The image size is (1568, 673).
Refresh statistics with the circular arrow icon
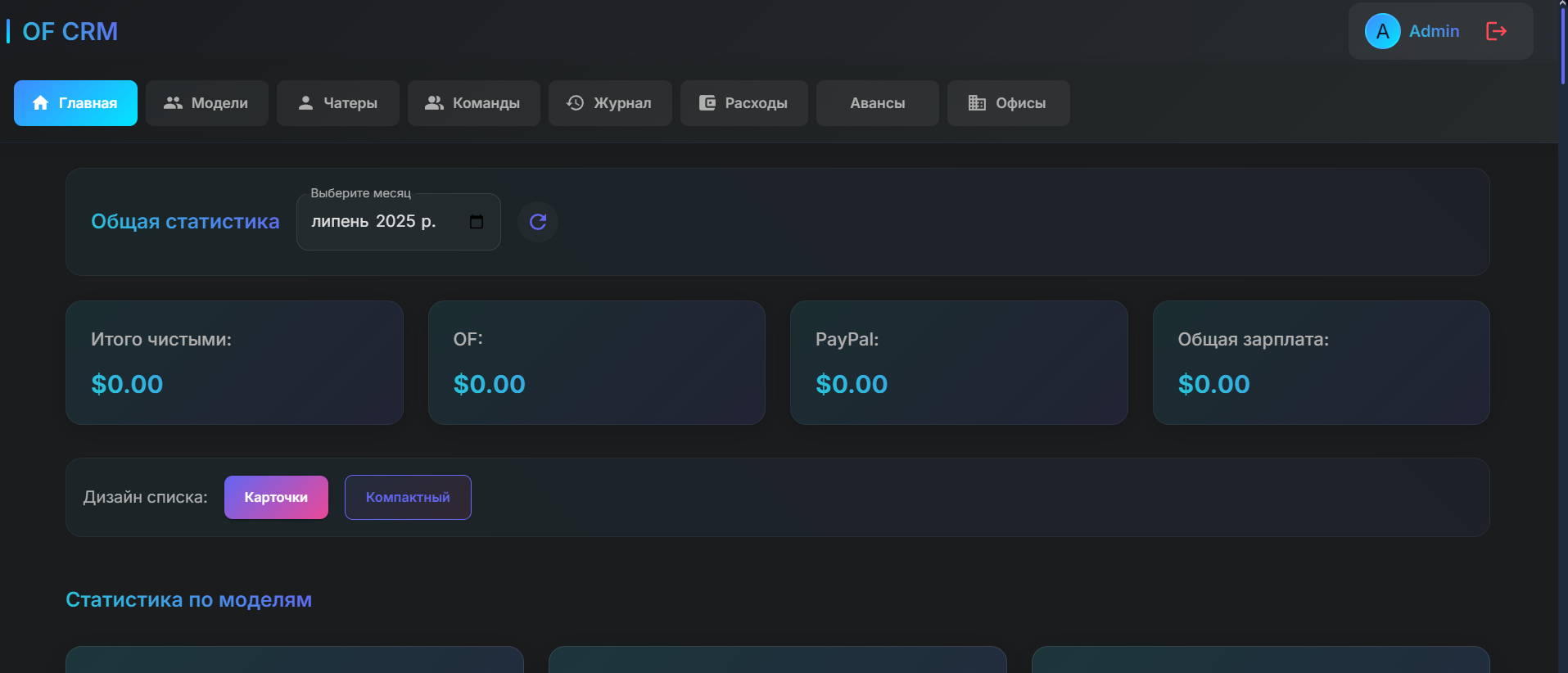(538, 222)
